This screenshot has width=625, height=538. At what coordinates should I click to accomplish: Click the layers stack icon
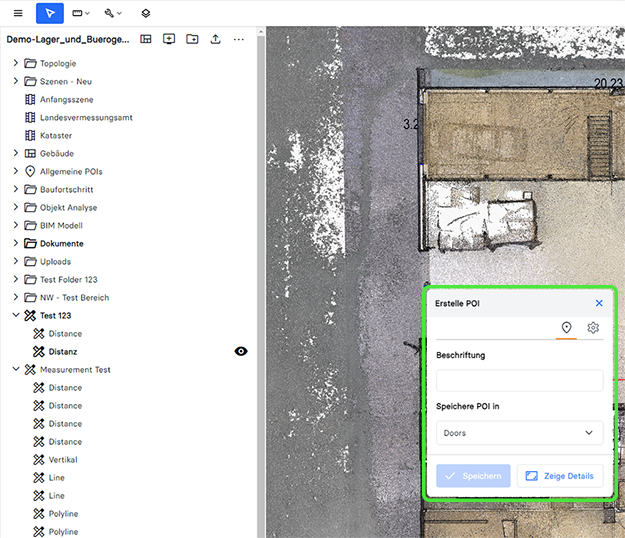[x=145, y=13]
